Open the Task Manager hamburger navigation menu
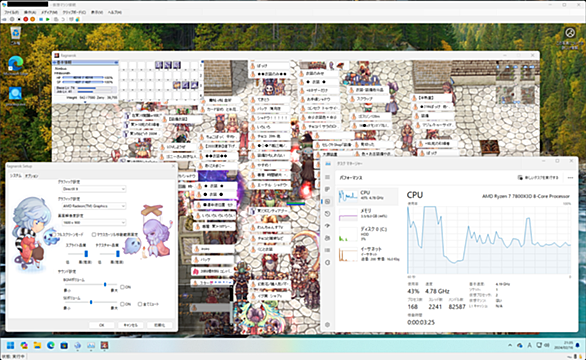Viewport: 586px width, 360px height. click(x=328, y=177)
